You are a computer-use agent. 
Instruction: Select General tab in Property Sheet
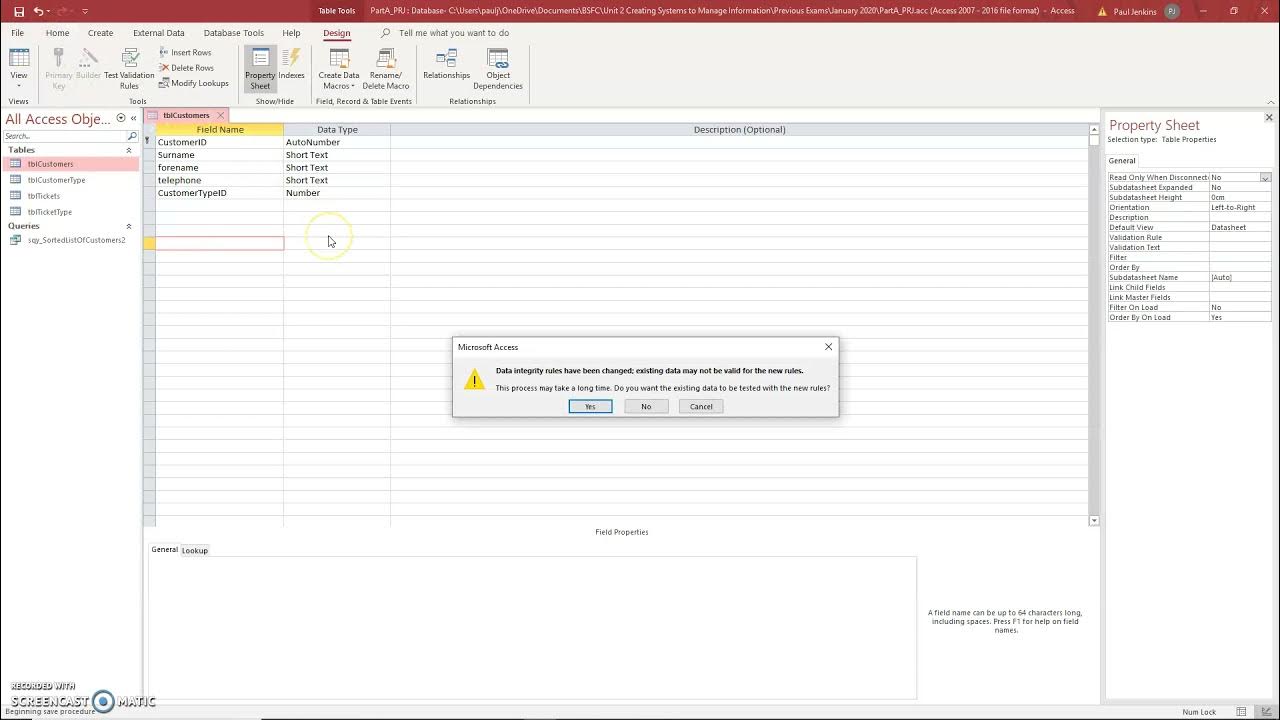tap(1122, 160)
